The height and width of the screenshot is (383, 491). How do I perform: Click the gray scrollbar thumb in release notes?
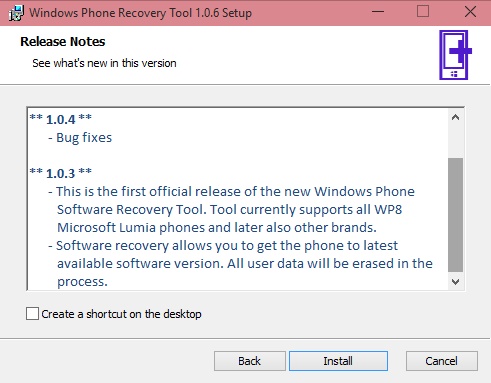455,215
